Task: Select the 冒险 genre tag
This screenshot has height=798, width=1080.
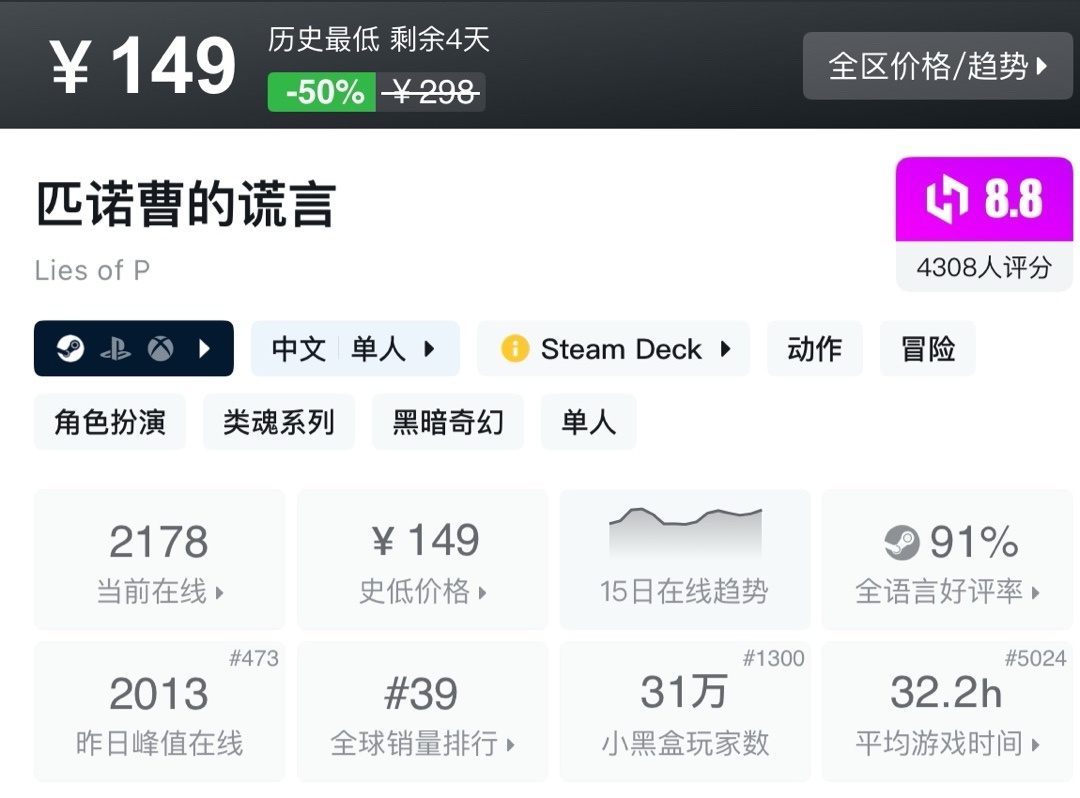Action: coord(927,349)
